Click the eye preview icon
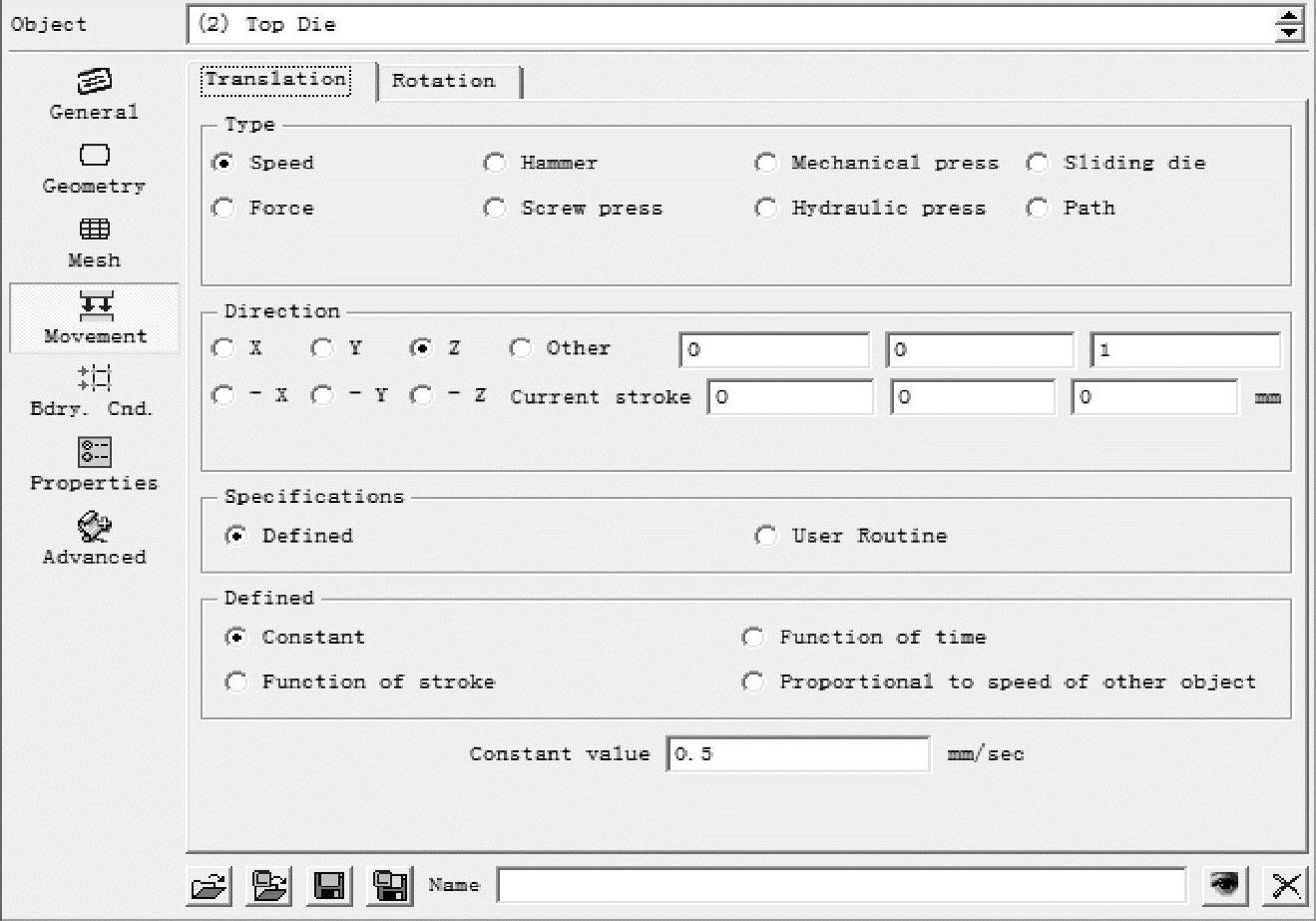Image resolution: width=1316 pixels, height=921 pixels. [1224, 885]
